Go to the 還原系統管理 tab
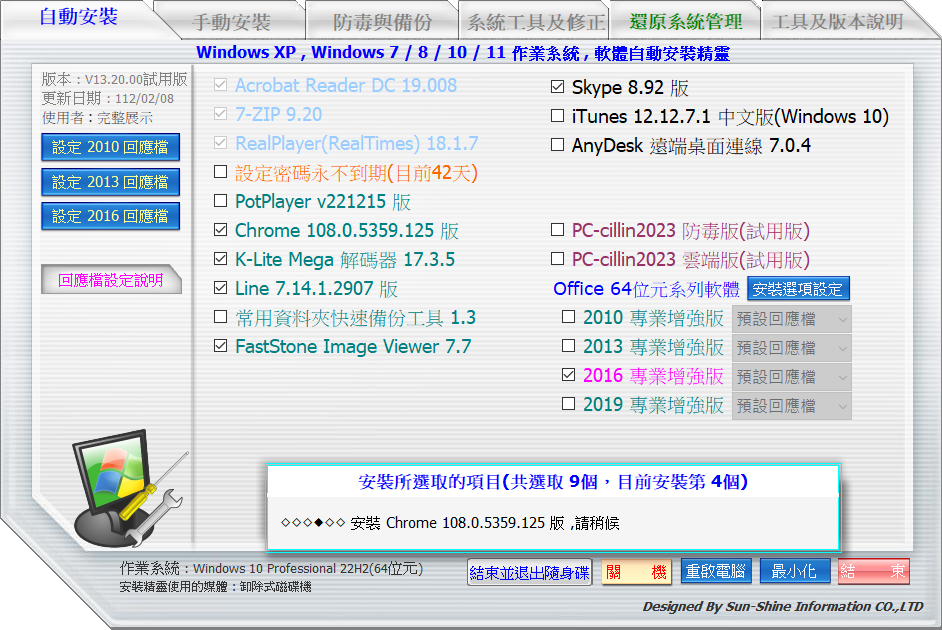Viewport: 942px width, 630px height. [x=686, y=22]
